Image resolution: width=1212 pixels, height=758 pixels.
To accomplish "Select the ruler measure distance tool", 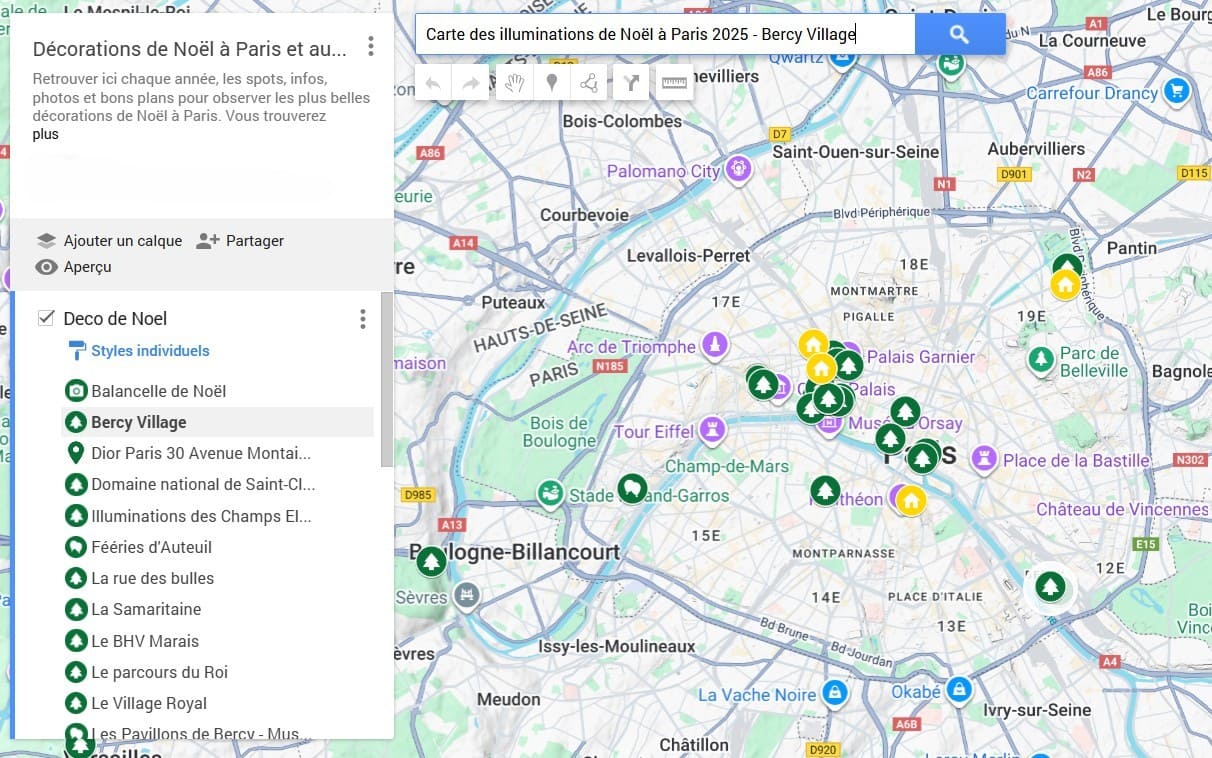I will (675, 83).
